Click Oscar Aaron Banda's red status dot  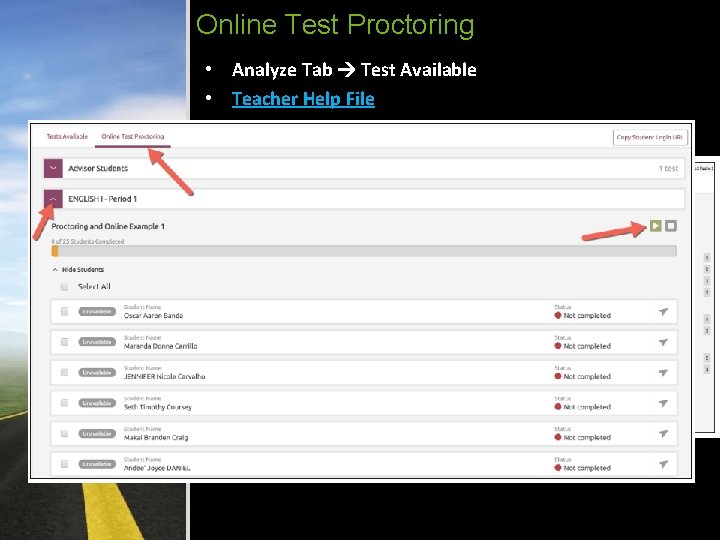(x=558, y=315)
